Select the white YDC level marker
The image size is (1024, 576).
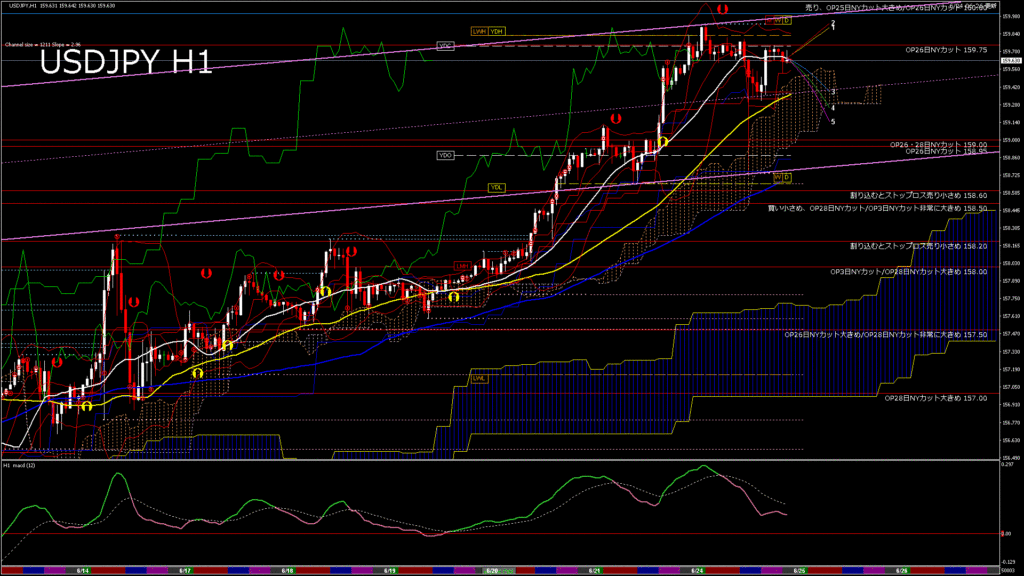(445, 46)
